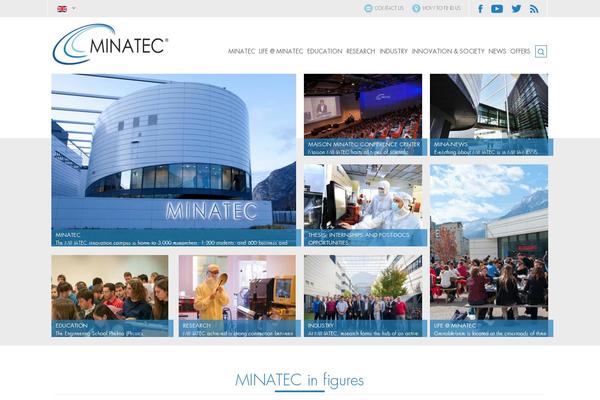This screenshot has height=400, width=600.
Task: Open the NEWS menu item
Action: [497, 51]
